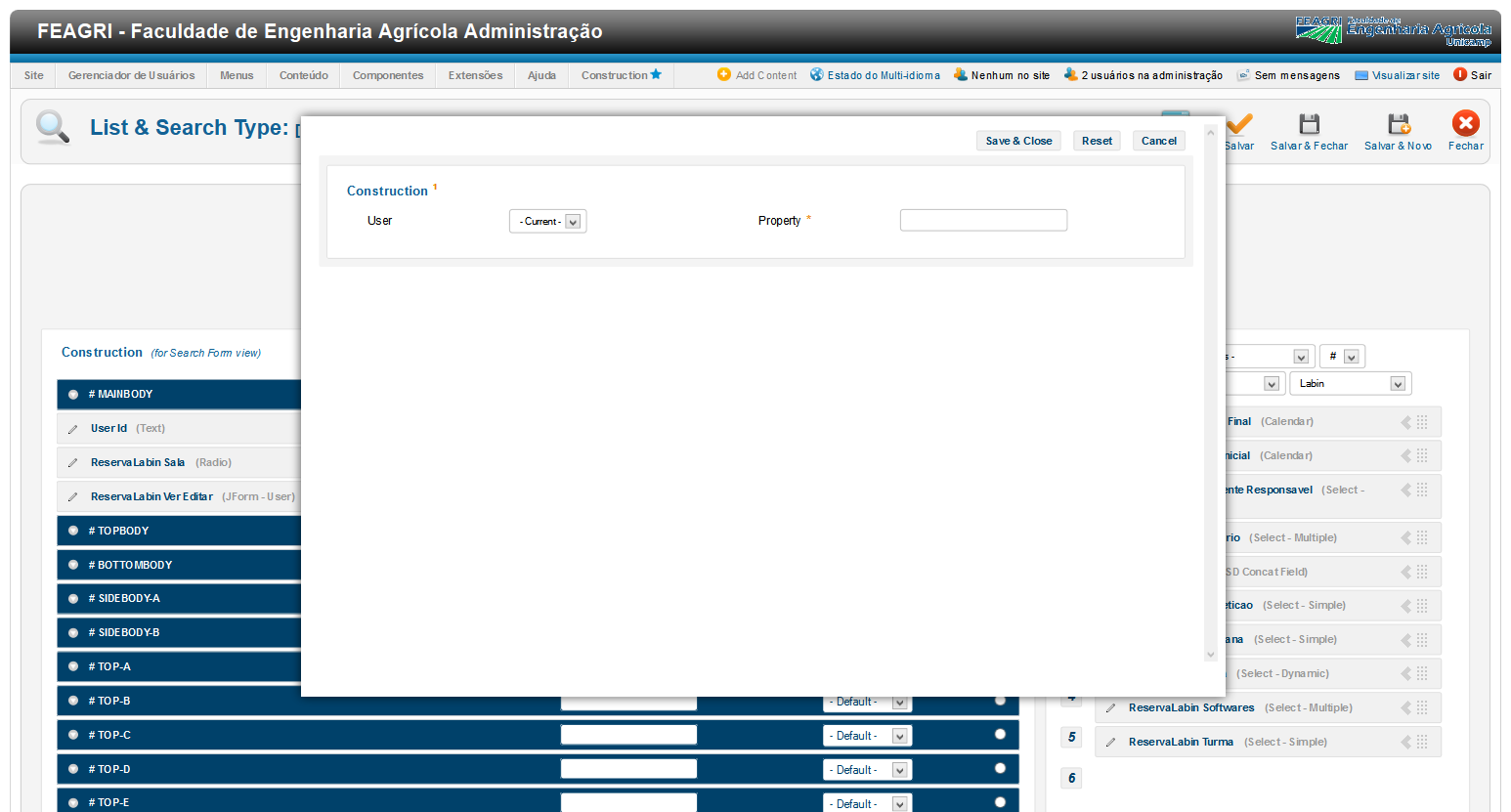Click the Salvar & Novo toolbar icon

[x=1399, y=124]
